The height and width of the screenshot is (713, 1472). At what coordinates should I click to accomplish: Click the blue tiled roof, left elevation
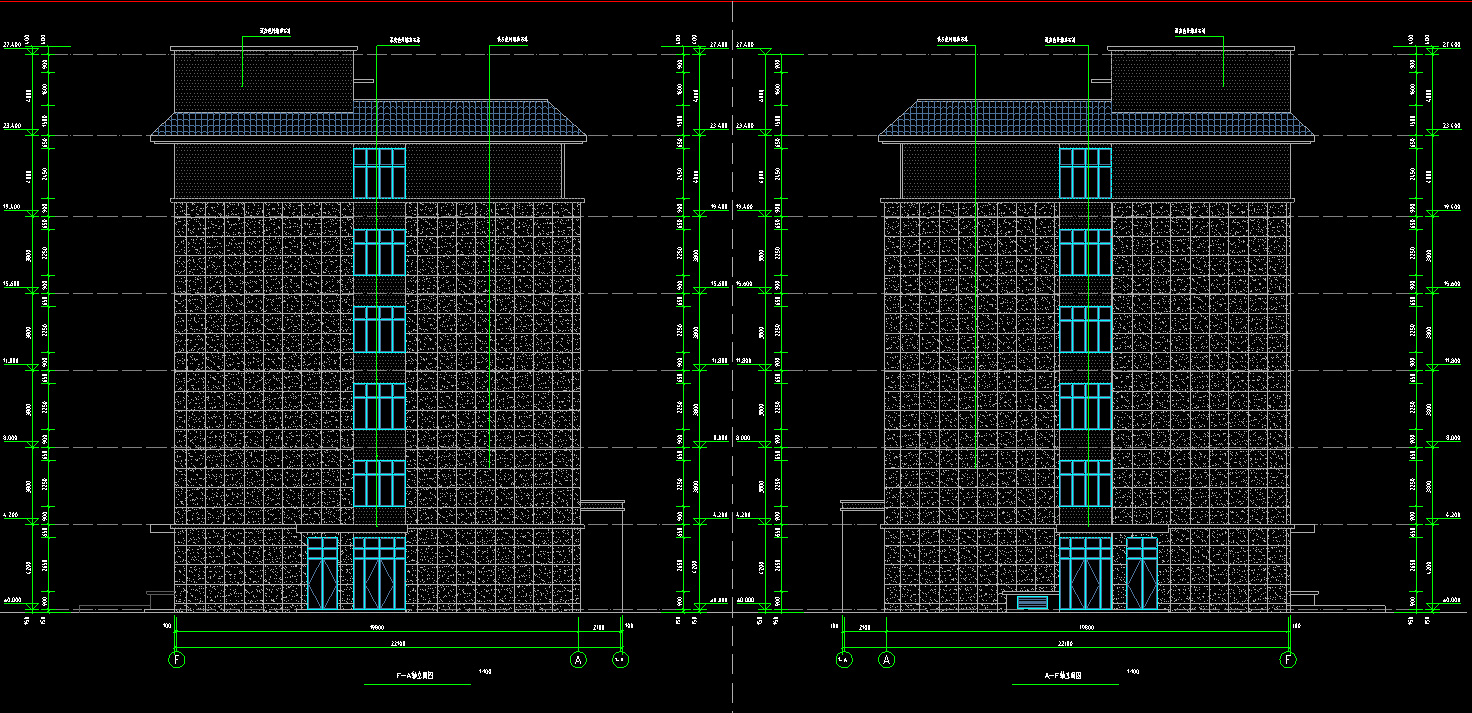pyautogui.click(x=368, y=120)
